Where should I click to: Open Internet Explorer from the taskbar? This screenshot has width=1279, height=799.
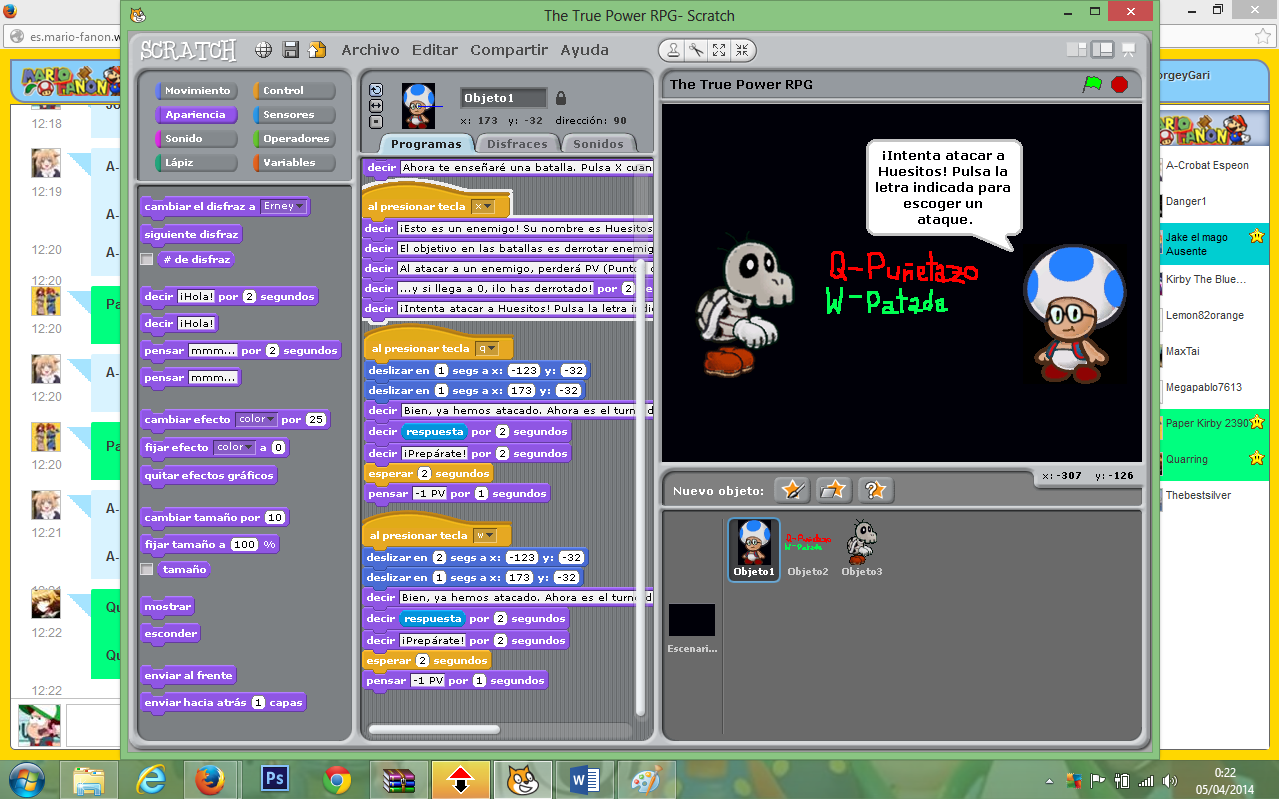151,779
